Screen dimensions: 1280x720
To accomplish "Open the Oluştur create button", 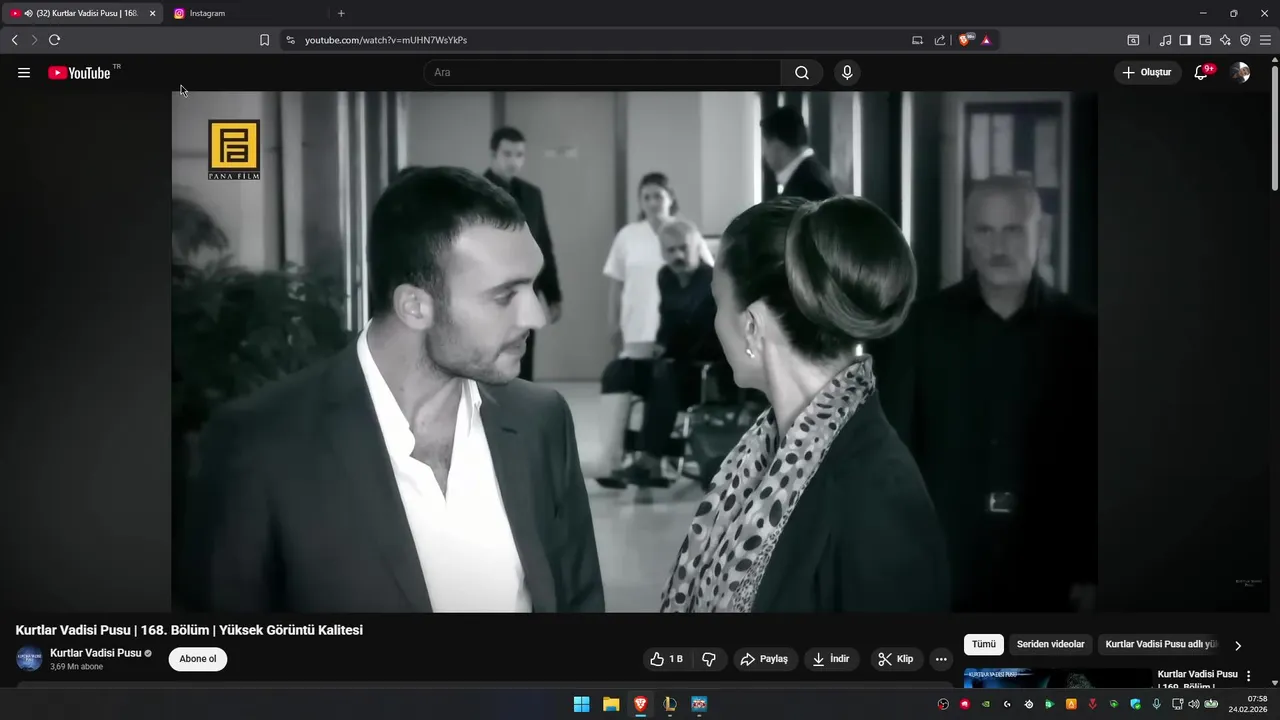I will click(x=1147, y=73).
